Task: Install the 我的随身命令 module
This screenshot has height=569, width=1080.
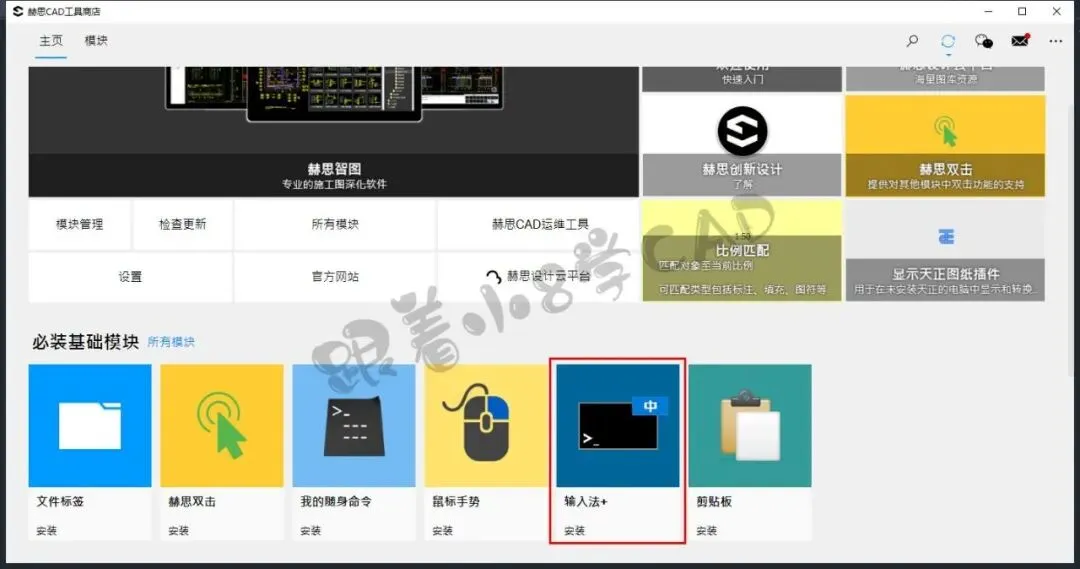Action: (x=311, y=530)
